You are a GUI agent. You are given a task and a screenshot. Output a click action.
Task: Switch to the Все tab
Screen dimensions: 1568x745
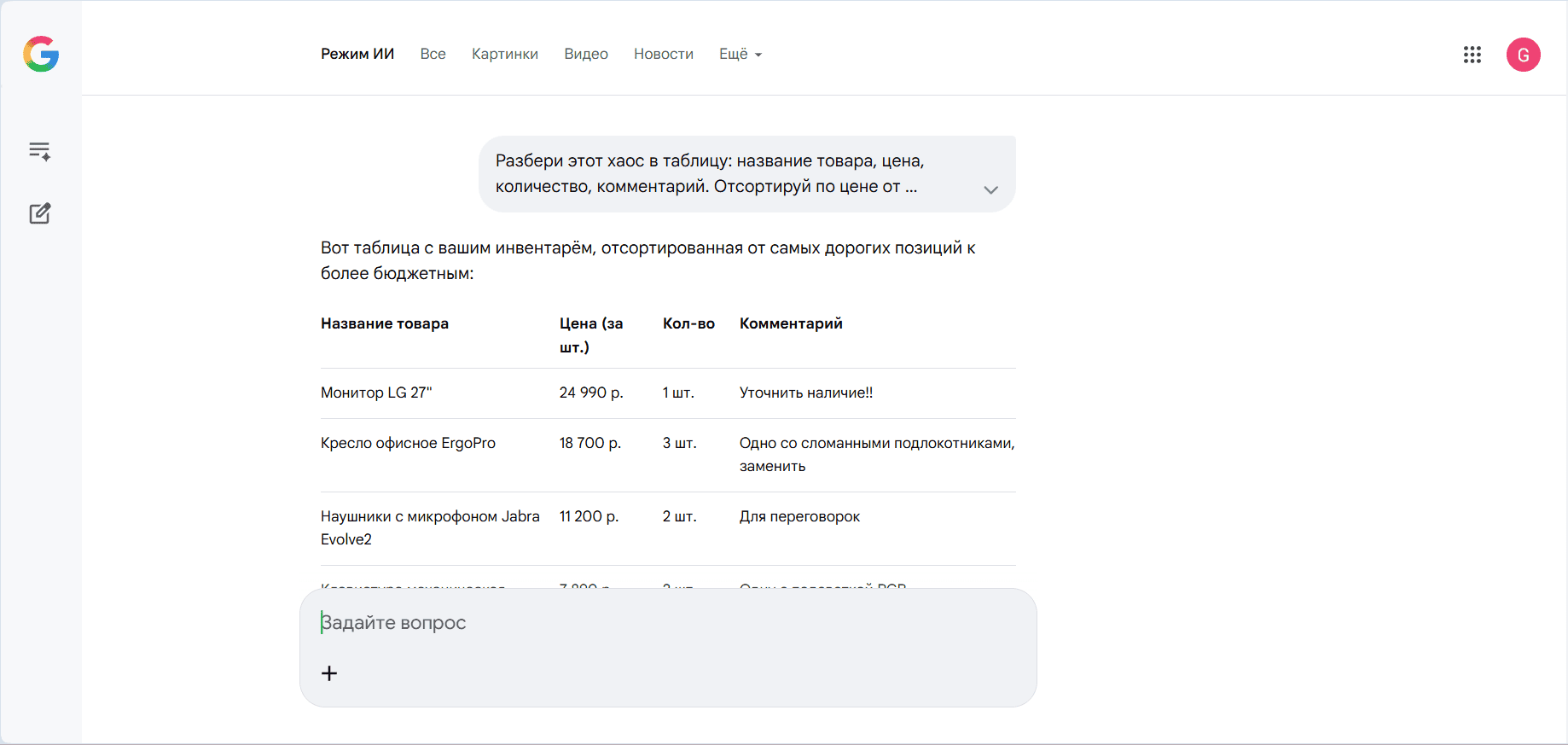tap(433, 54)
